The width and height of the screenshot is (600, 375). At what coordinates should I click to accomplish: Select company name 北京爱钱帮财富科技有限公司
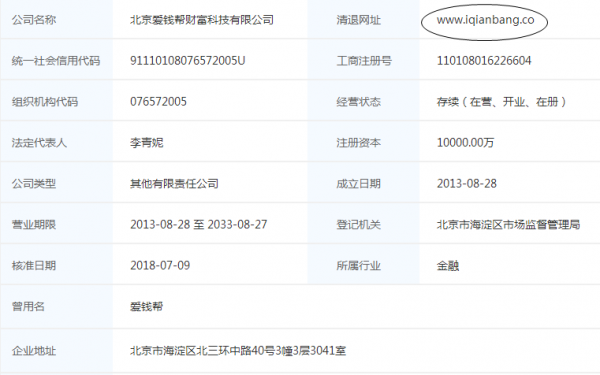202,20
